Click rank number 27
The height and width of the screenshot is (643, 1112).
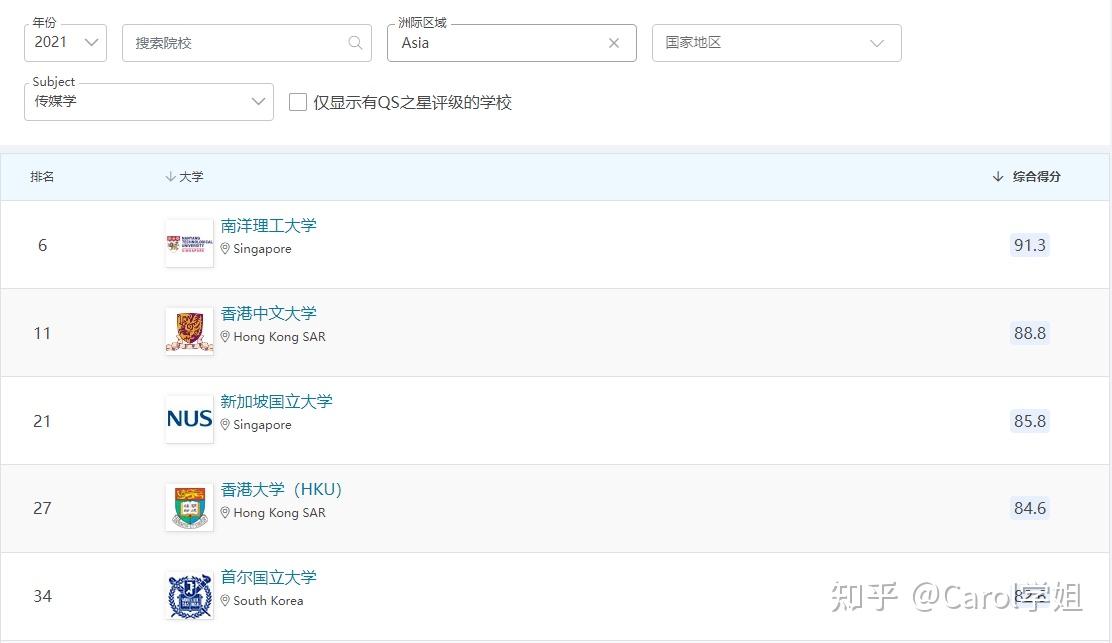[x=43, y=508]
